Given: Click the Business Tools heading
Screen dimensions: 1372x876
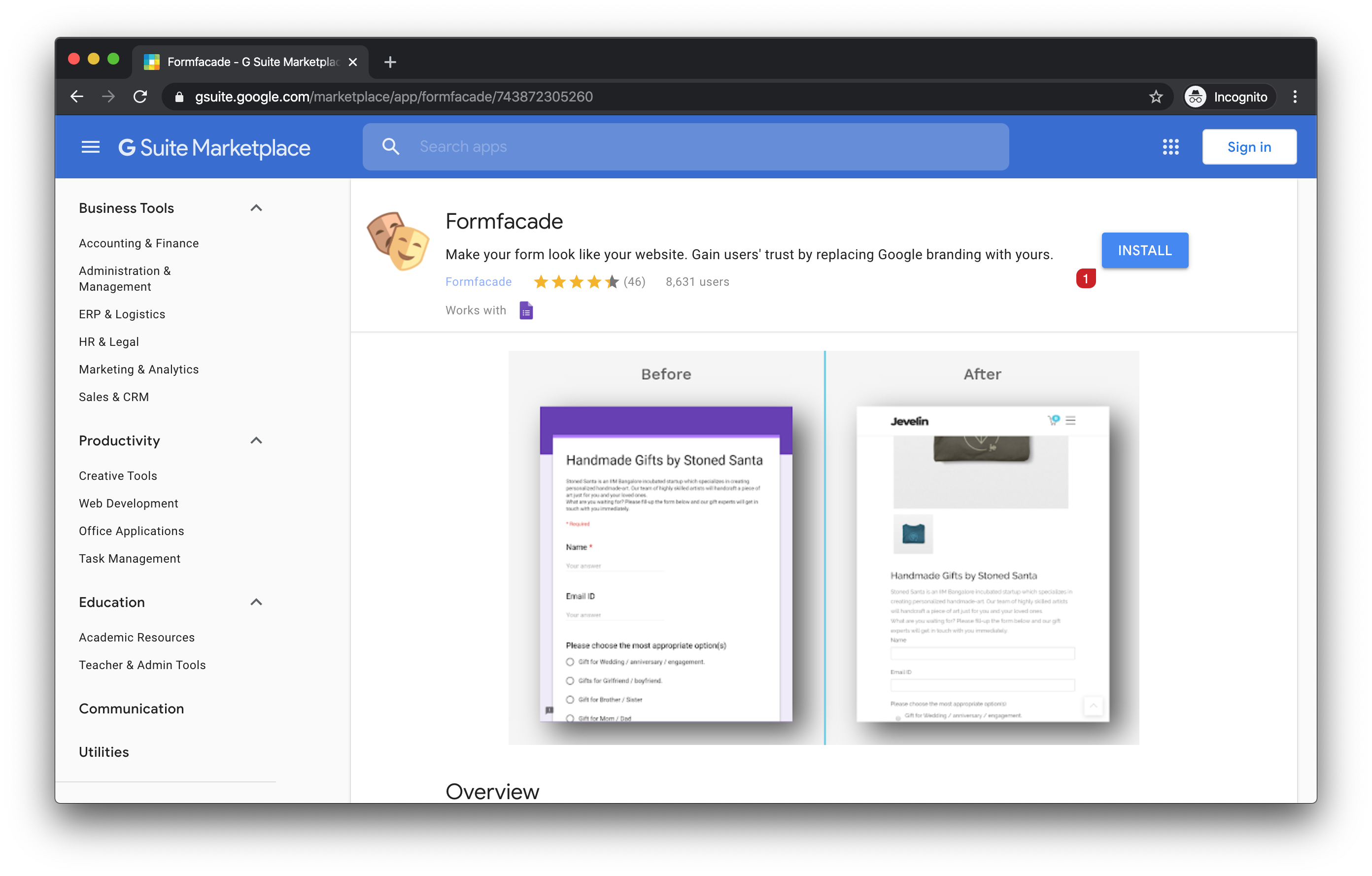Looking at the screenshot, I should point(126,208).
